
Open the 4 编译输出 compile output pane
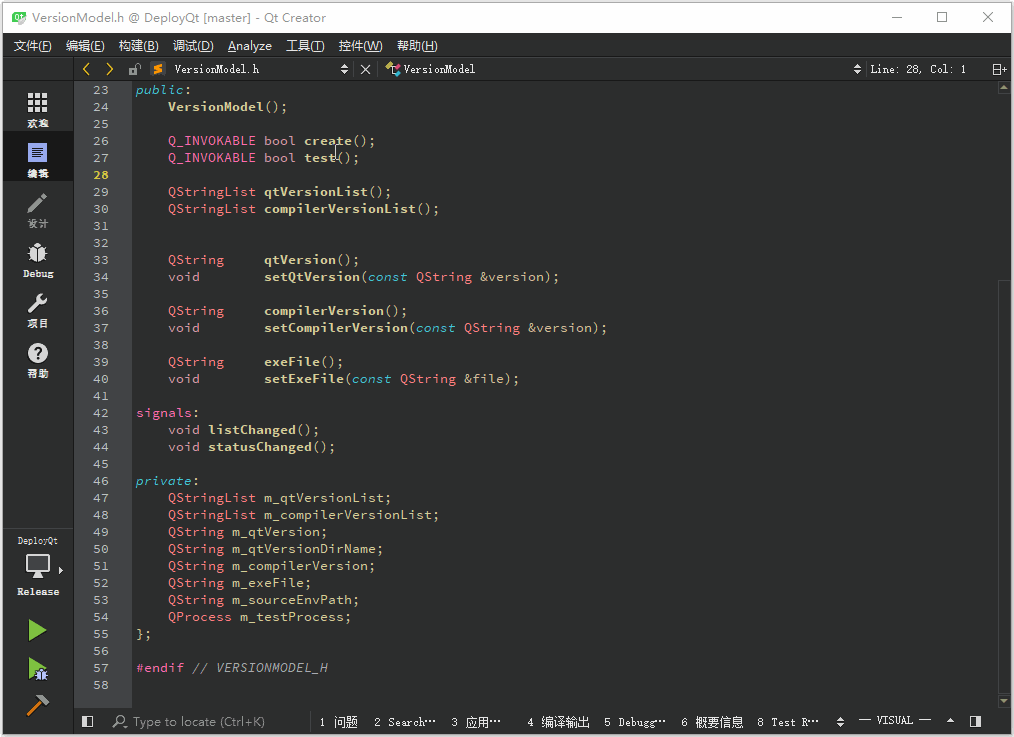[558, 721]
